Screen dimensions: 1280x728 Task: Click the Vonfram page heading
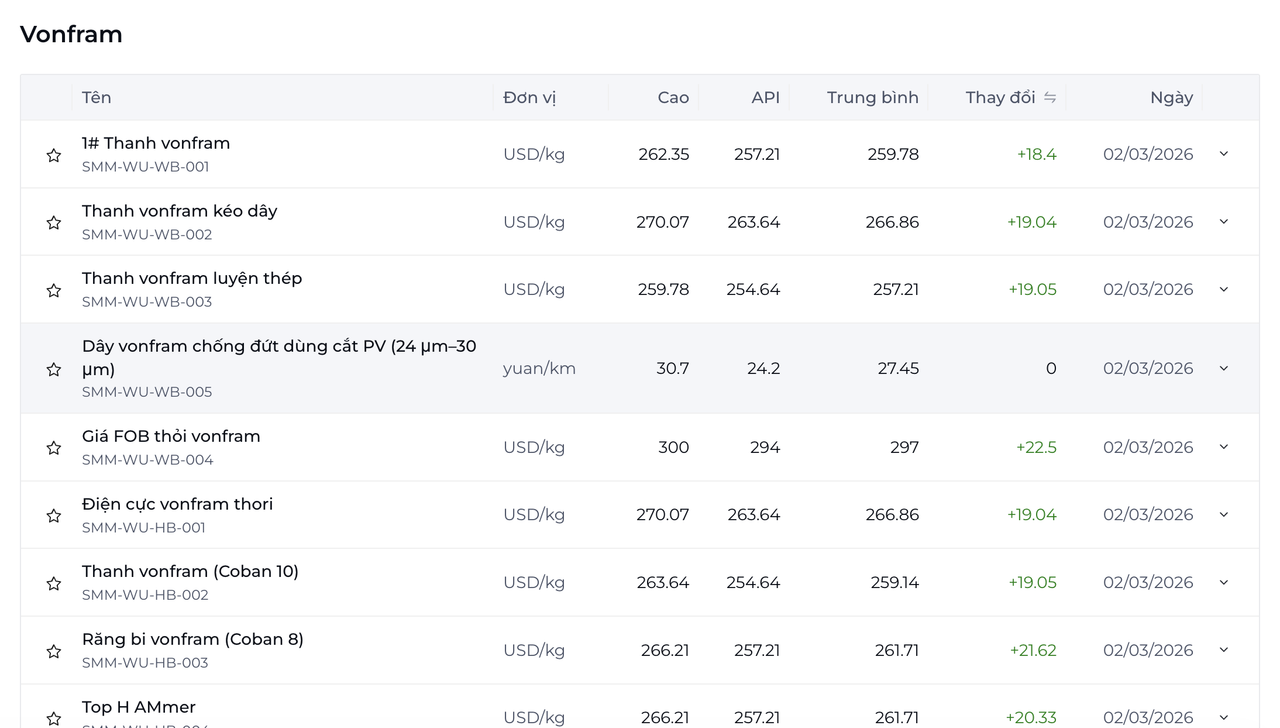[x=71, y=34]
